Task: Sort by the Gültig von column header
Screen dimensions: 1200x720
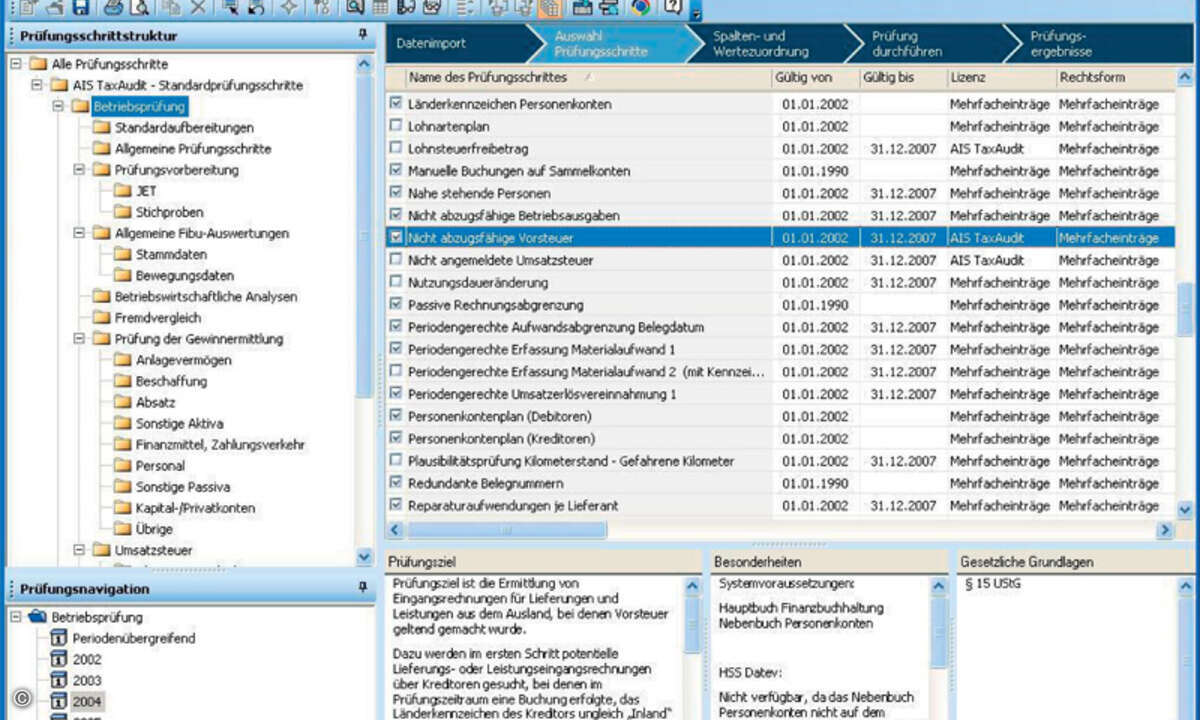Action: (815, 77)
